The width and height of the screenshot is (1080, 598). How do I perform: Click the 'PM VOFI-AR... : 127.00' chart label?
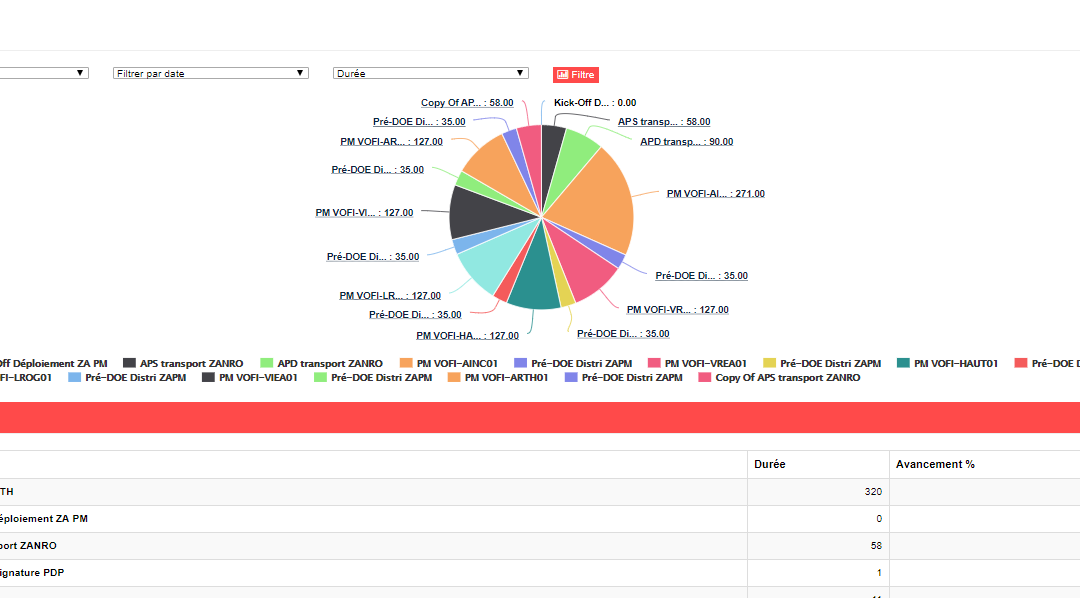tap(391, 142)
